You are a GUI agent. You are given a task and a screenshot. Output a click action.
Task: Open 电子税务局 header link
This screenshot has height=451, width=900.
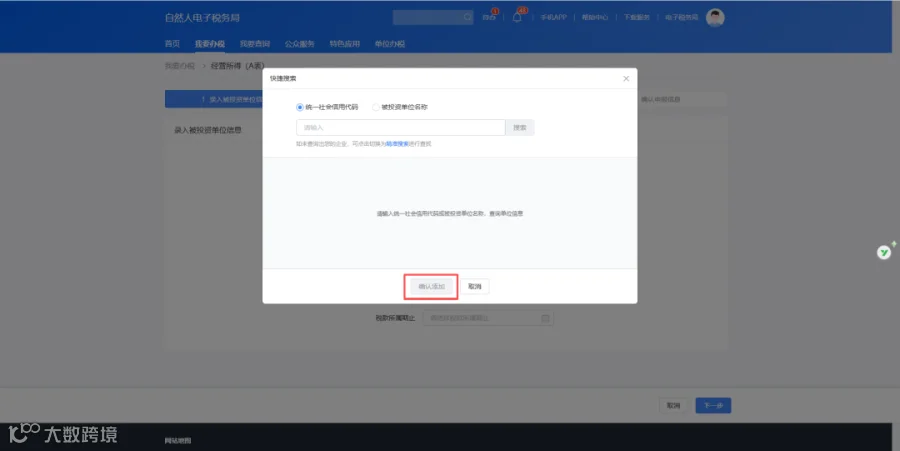681,17
